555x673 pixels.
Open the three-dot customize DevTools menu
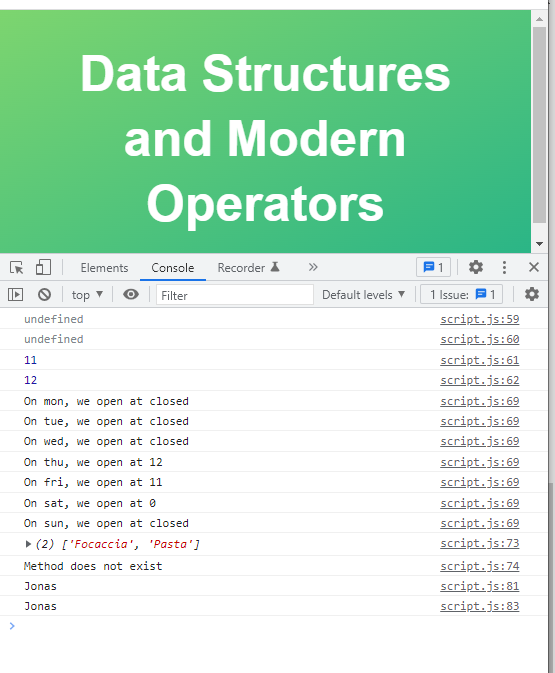[504, 267]
